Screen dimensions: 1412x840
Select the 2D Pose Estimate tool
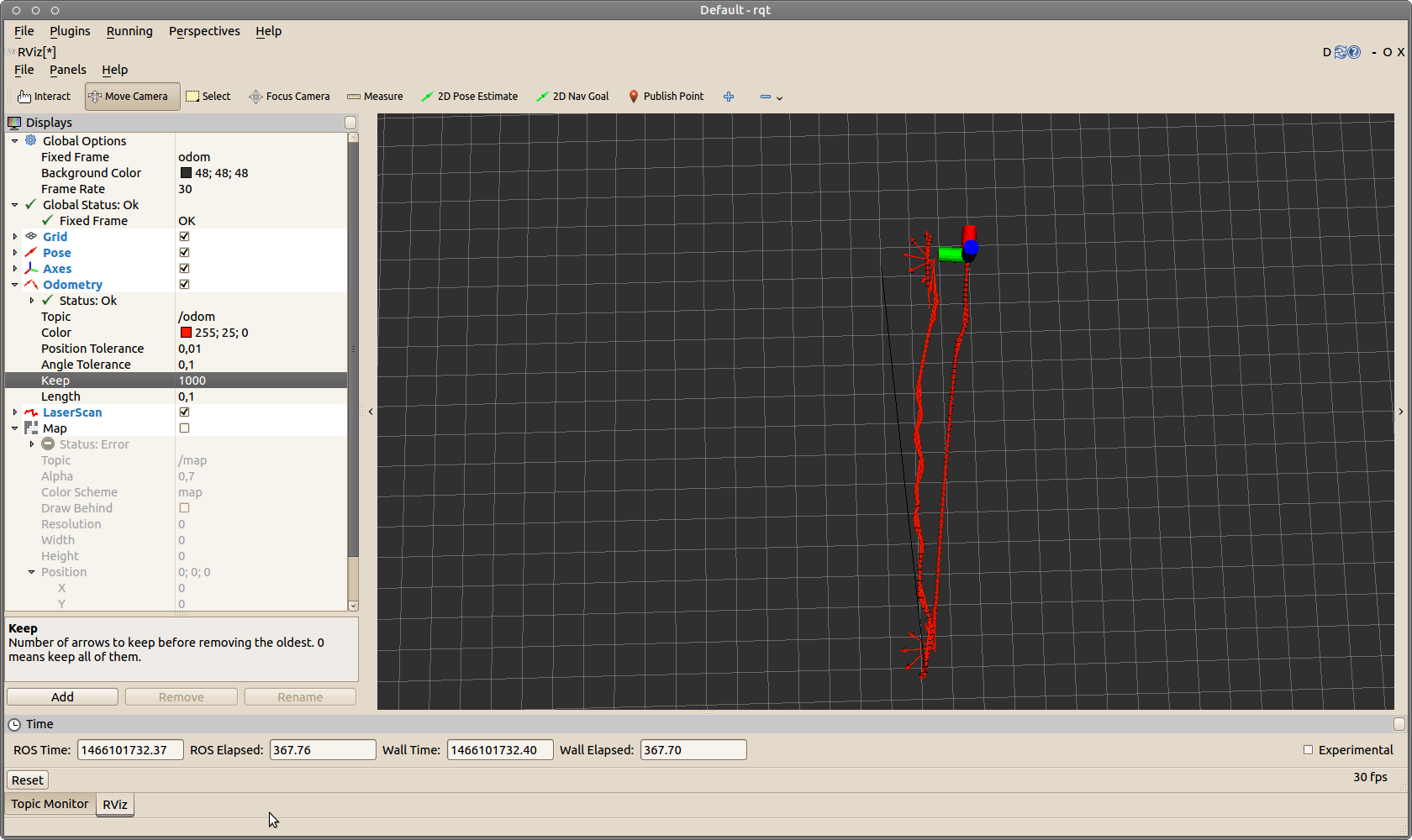469,97
